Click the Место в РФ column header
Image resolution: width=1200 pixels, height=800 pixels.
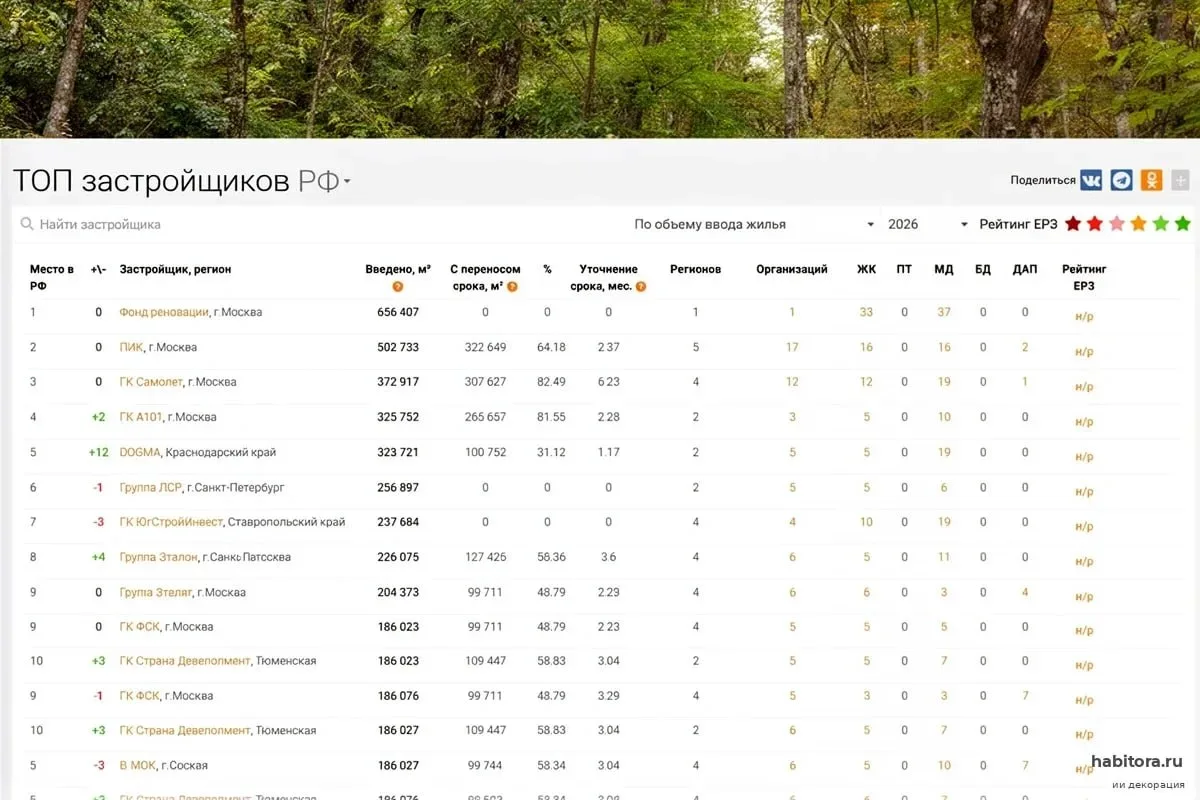(52, 277)
